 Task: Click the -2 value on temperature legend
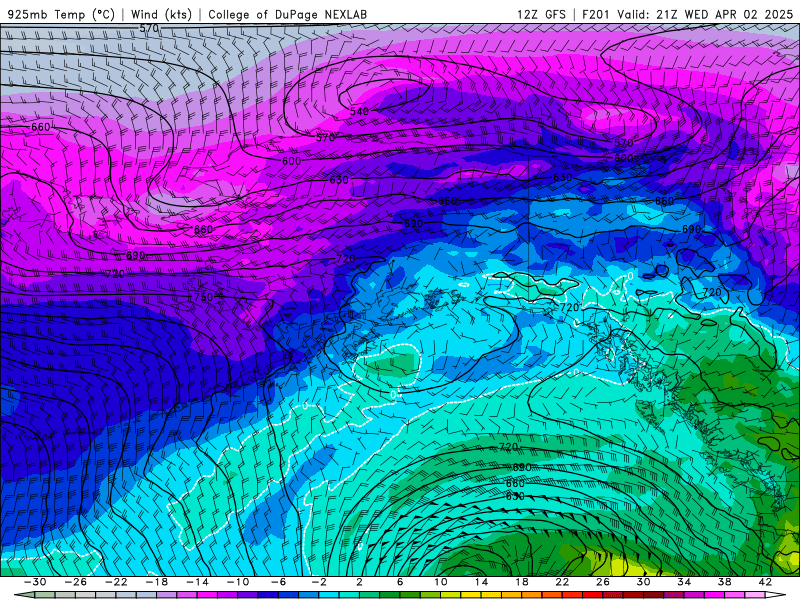318,582
